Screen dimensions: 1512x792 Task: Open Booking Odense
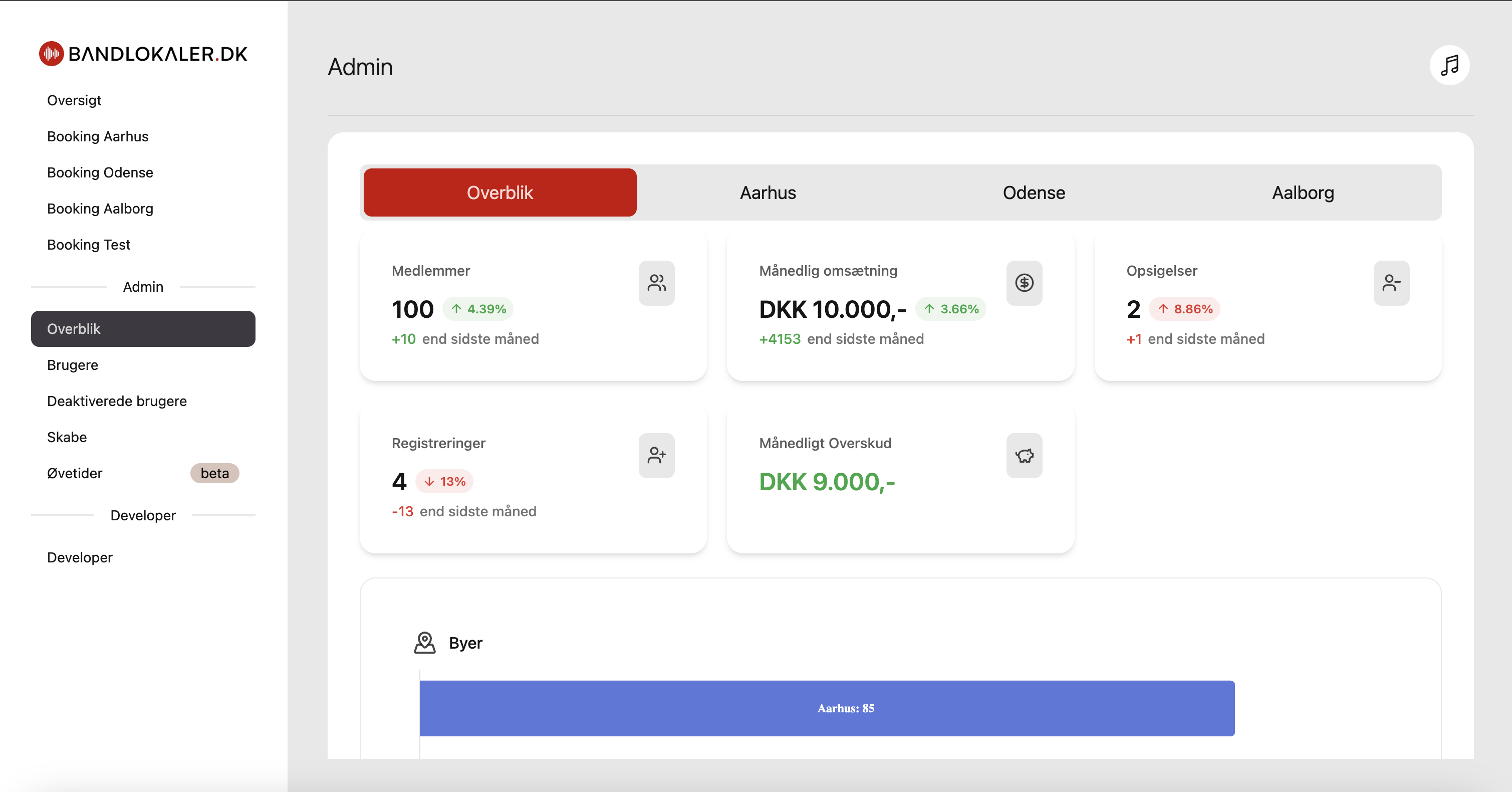(100, 172)
